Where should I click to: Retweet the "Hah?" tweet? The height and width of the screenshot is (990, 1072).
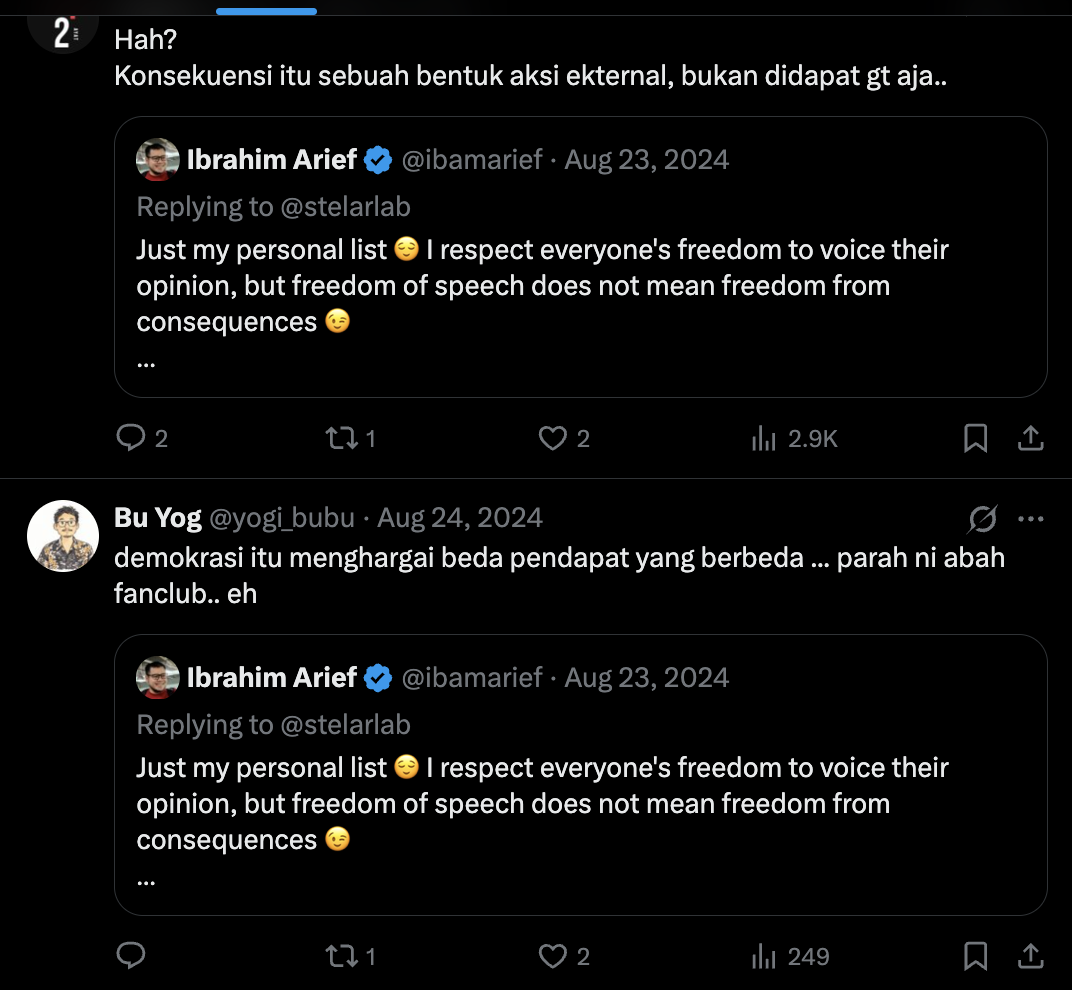click(x=342, y=438)
